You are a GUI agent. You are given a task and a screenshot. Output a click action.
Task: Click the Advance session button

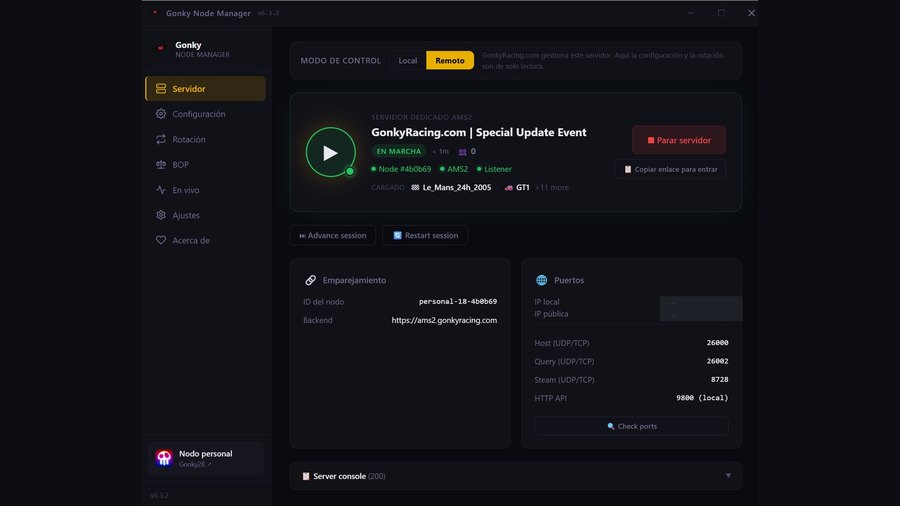point(333,235)
